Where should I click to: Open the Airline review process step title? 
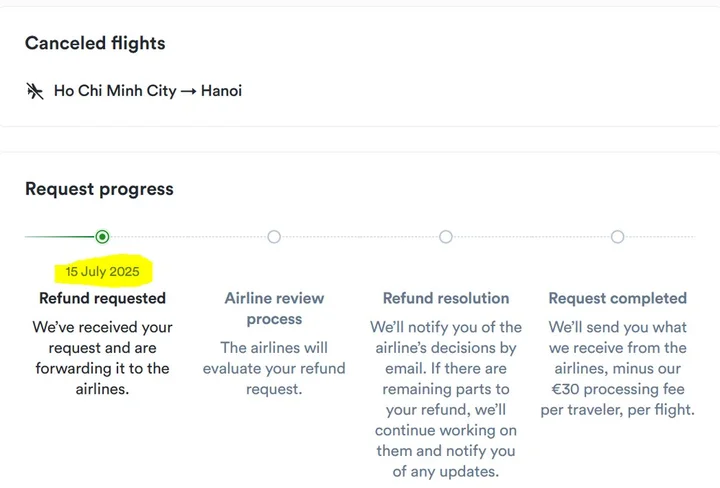[x=274, y=308]
